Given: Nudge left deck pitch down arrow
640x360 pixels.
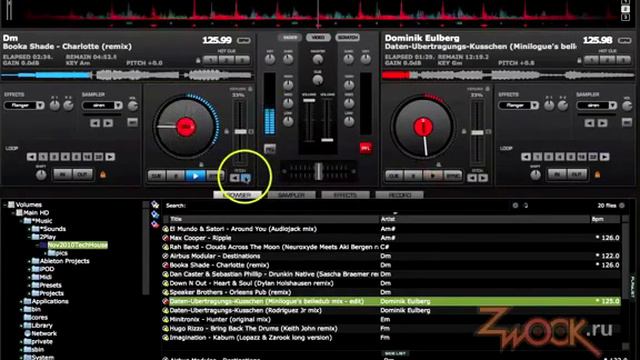Looking at the screenshot, I should (235, 178).
